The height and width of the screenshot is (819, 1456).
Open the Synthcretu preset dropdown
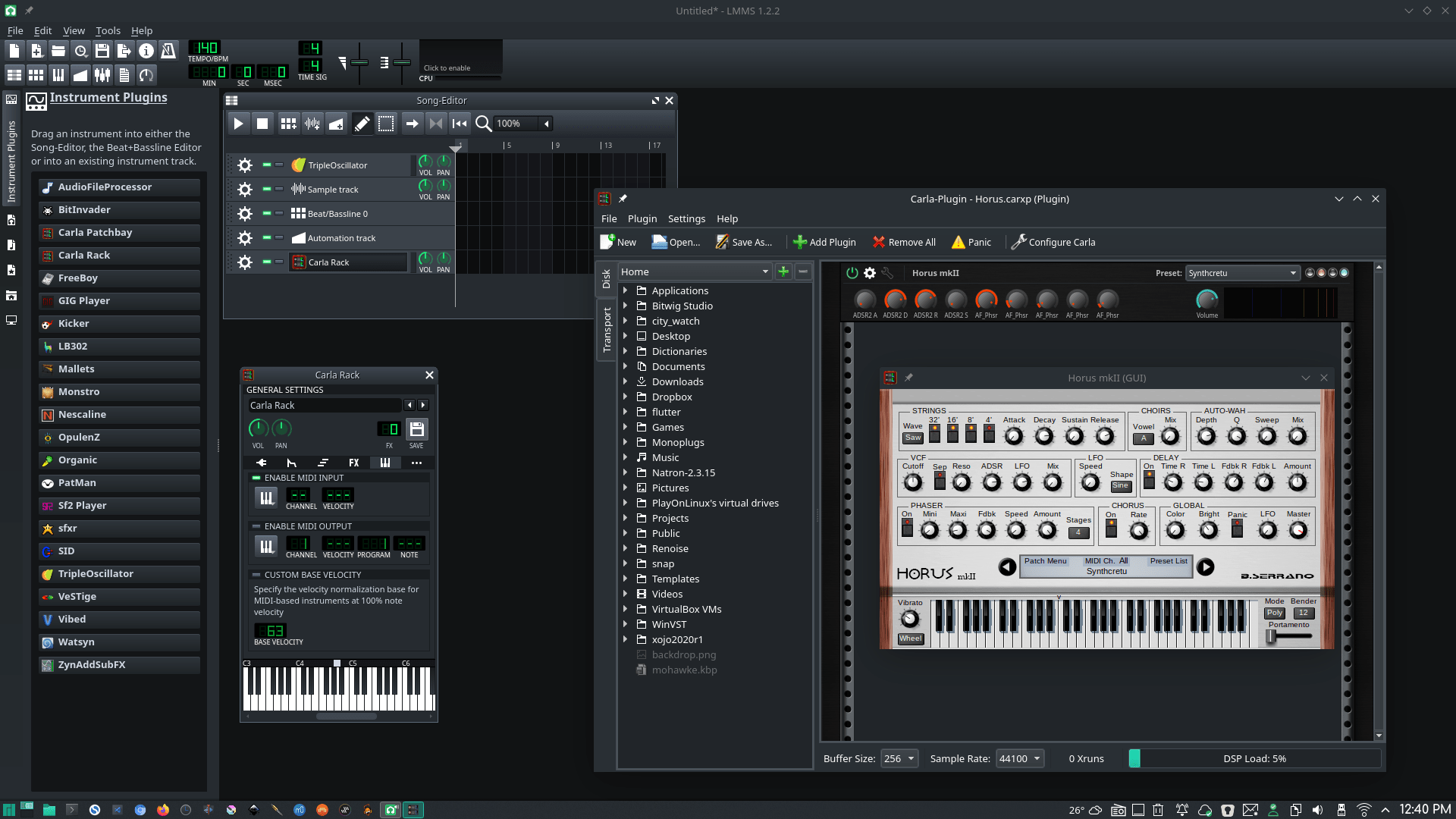pos(1242,273)
